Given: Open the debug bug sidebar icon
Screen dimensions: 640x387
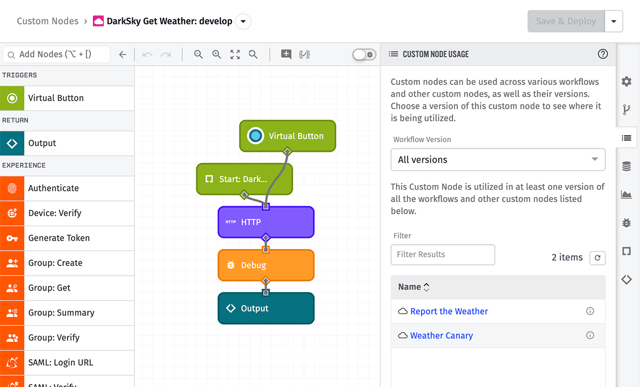Looking at the screenshot, I should pyautogui.click(x=627, y=222).
